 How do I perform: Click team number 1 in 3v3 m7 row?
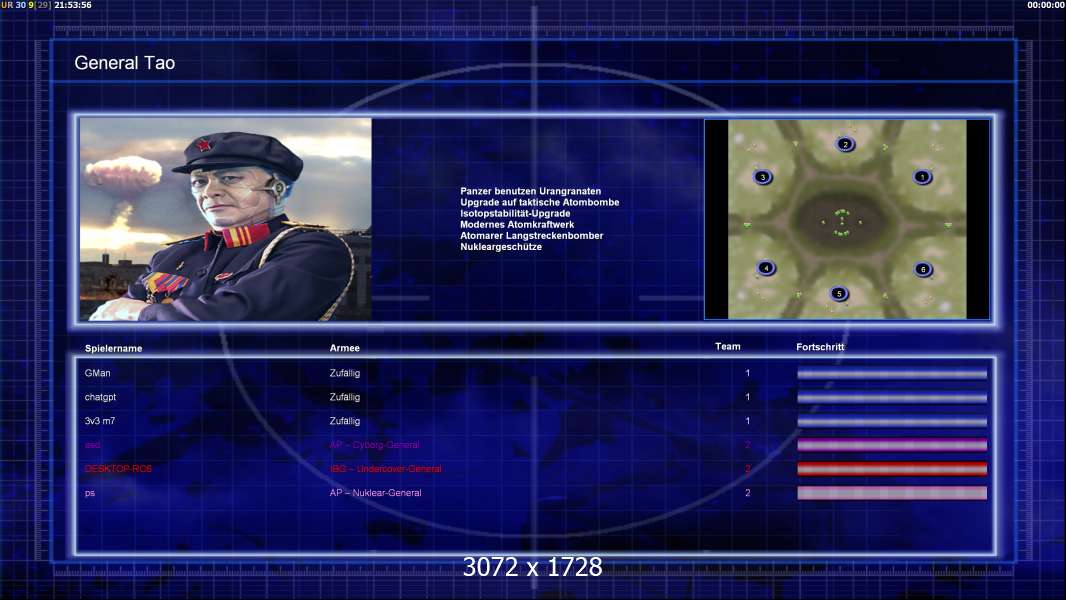(748, 421)
